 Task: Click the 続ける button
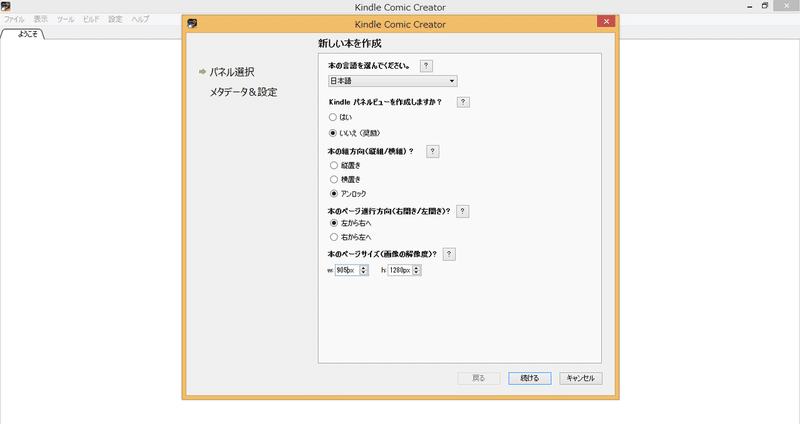[530, 378]
